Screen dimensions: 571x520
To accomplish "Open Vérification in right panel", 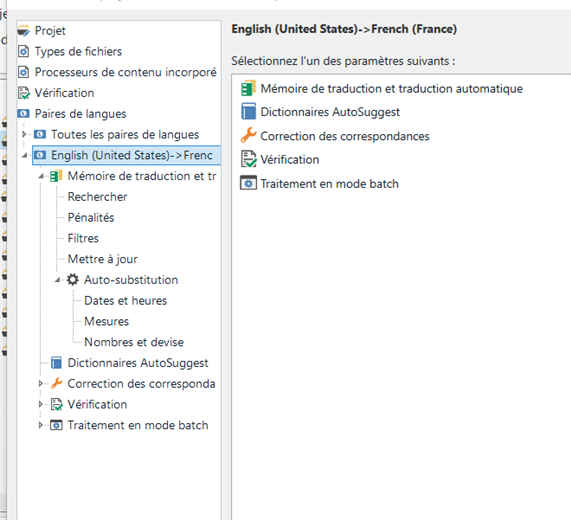I will click(x=290, y=159).
